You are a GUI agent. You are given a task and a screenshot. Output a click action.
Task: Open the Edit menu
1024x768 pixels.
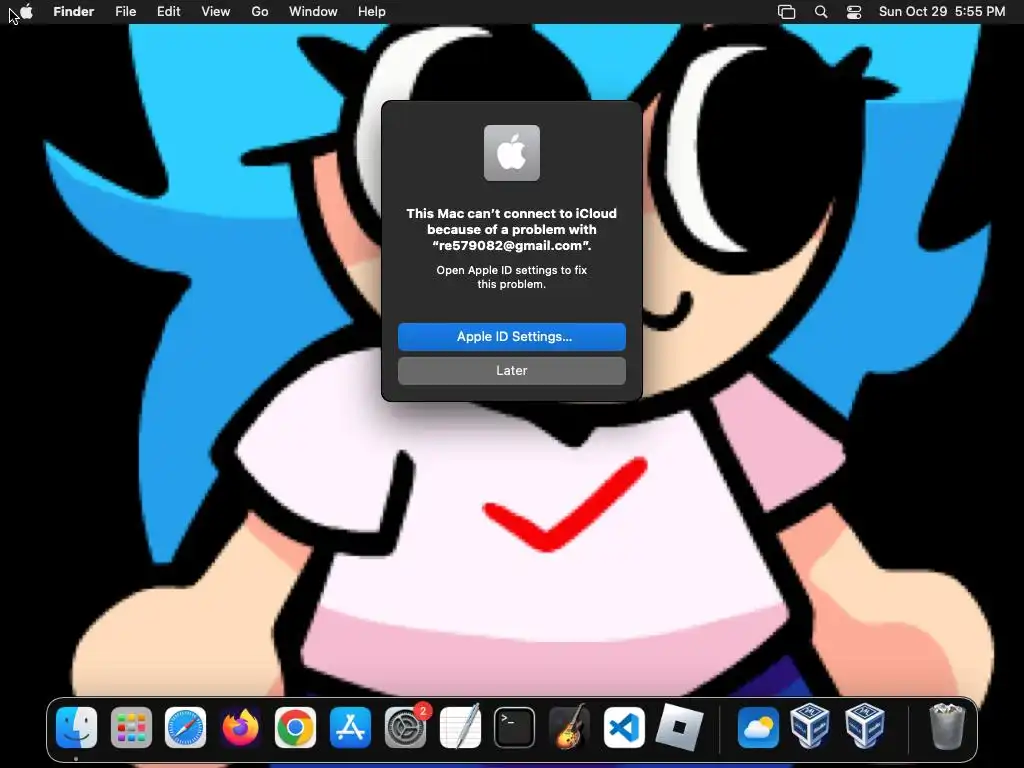[168, 12]
